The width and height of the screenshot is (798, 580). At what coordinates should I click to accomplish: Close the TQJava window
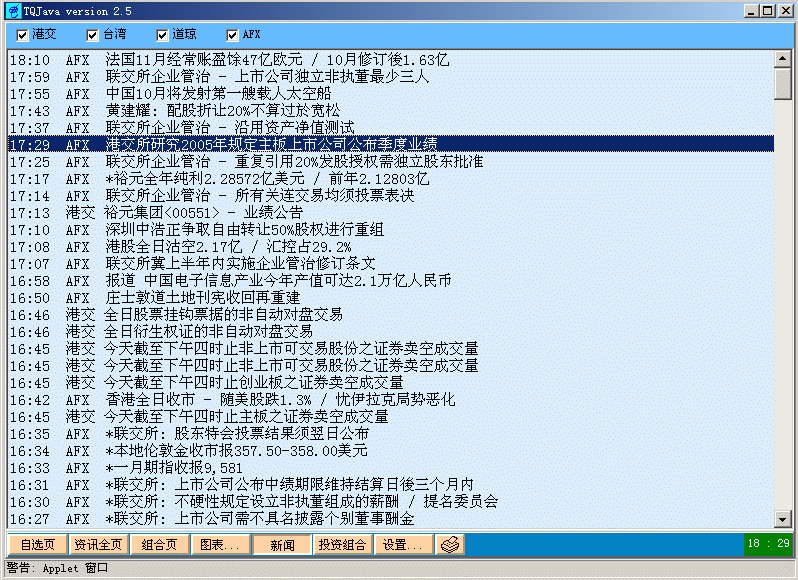pyautogui.click(x=785, y=11)
